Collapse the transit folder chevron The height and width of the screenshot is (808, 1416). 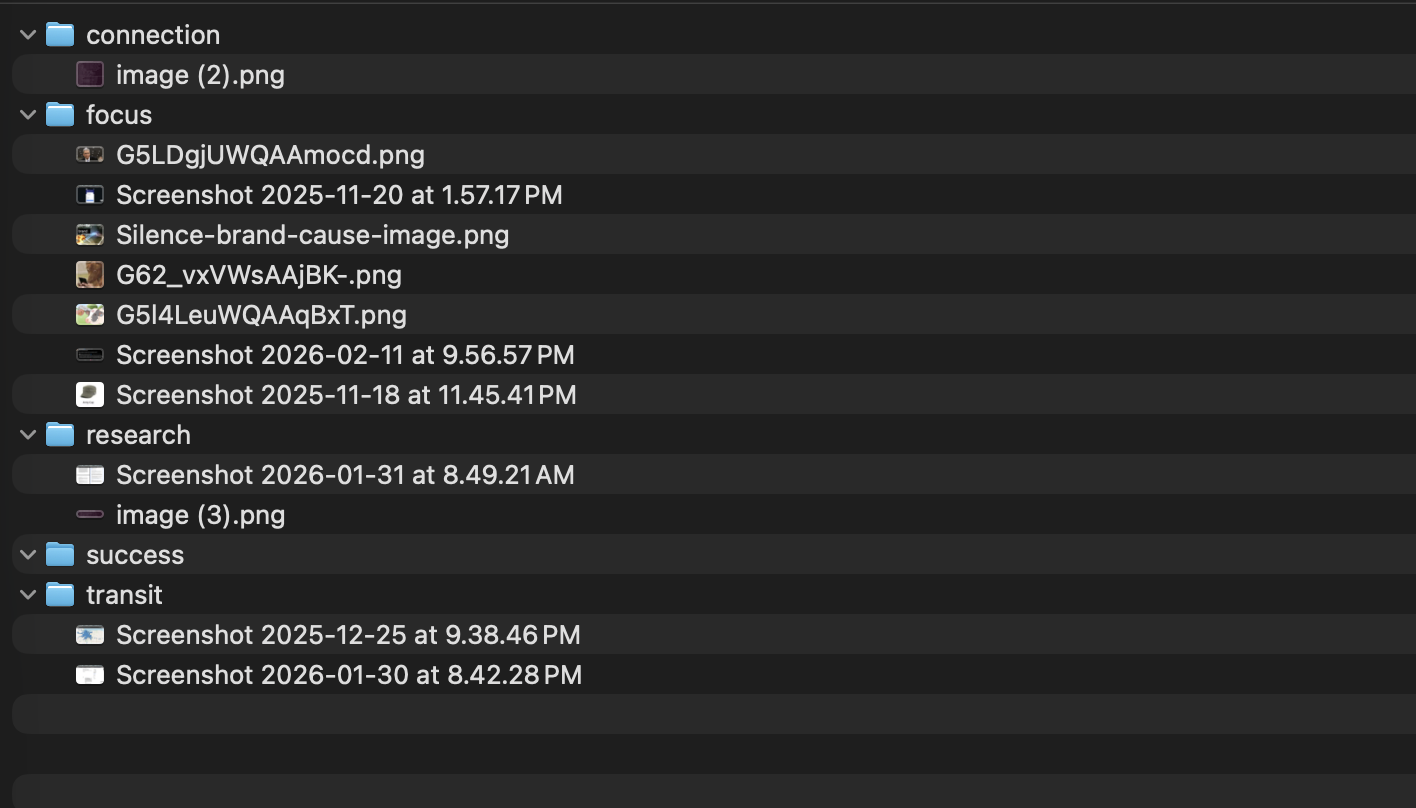28,595
